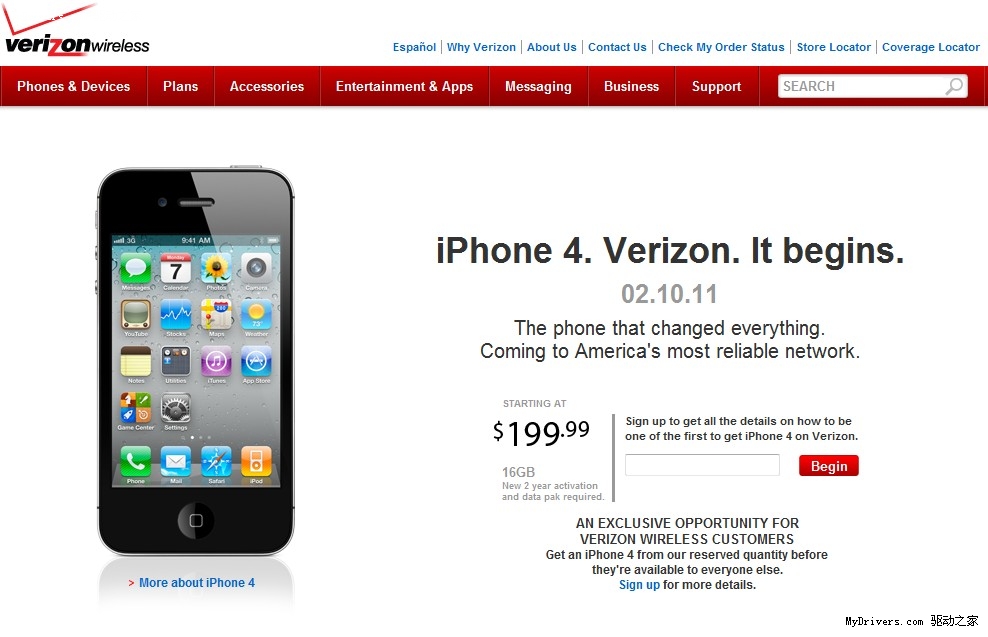
Task: Click the Safari icon on the iPhone dock
Action: (x=216, y=461)
